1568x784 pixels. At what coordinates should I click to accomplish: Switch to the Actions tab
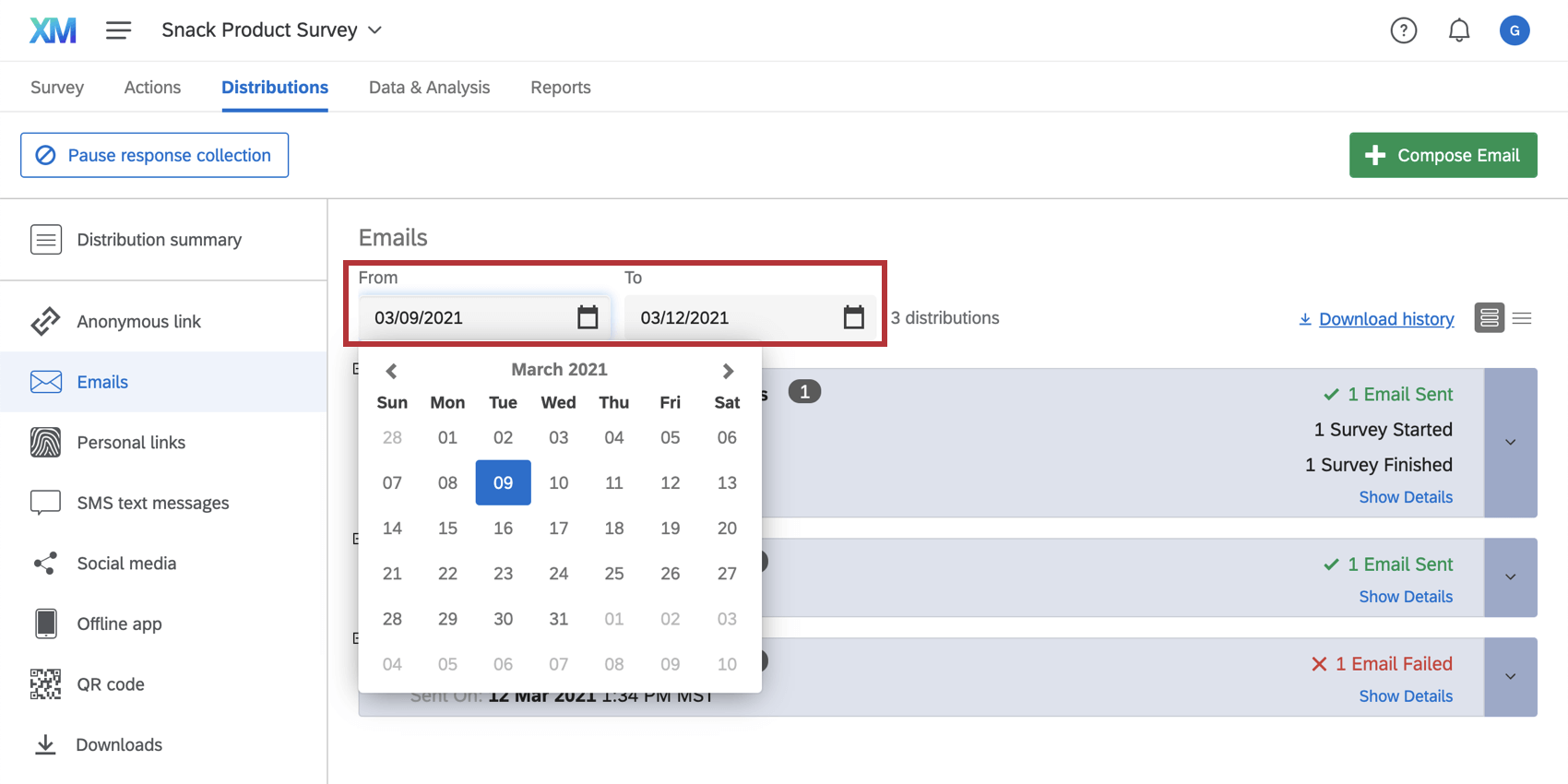(x=152, y=88)
